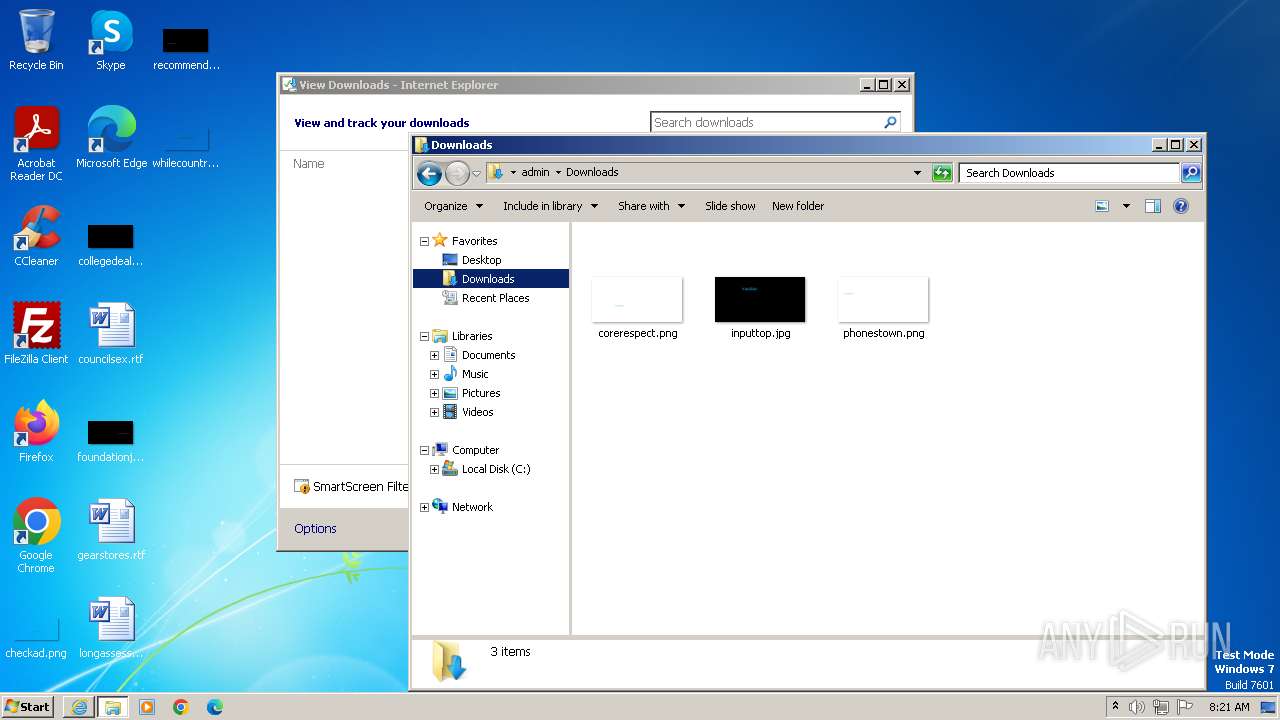Viewport: 1280px width, 720px height.
Task: Click the Search Downloads input field
Action: tap(1069, 173)
